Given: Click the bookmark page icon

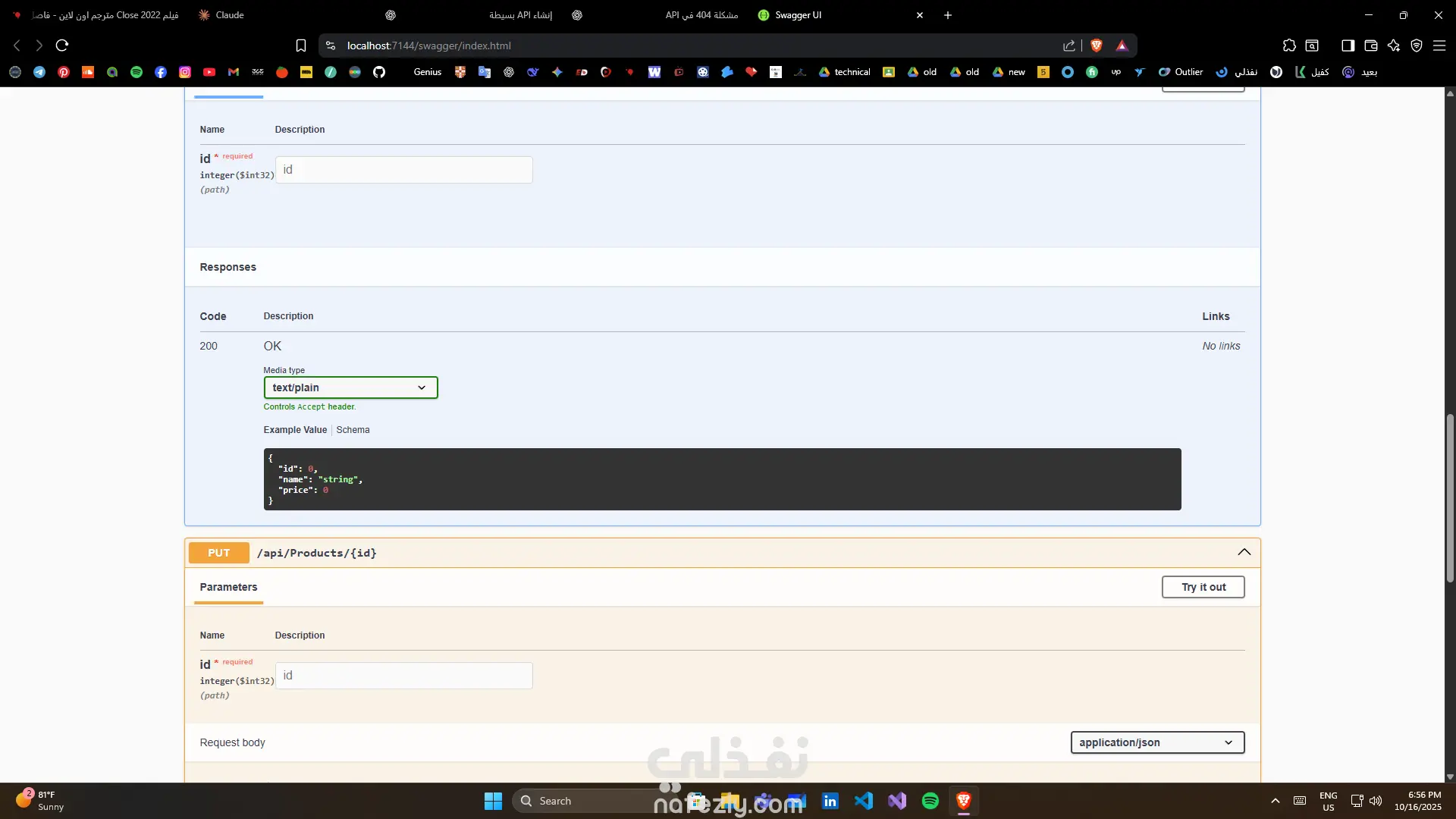Looking at the screenshot, I should pos(301,45).
